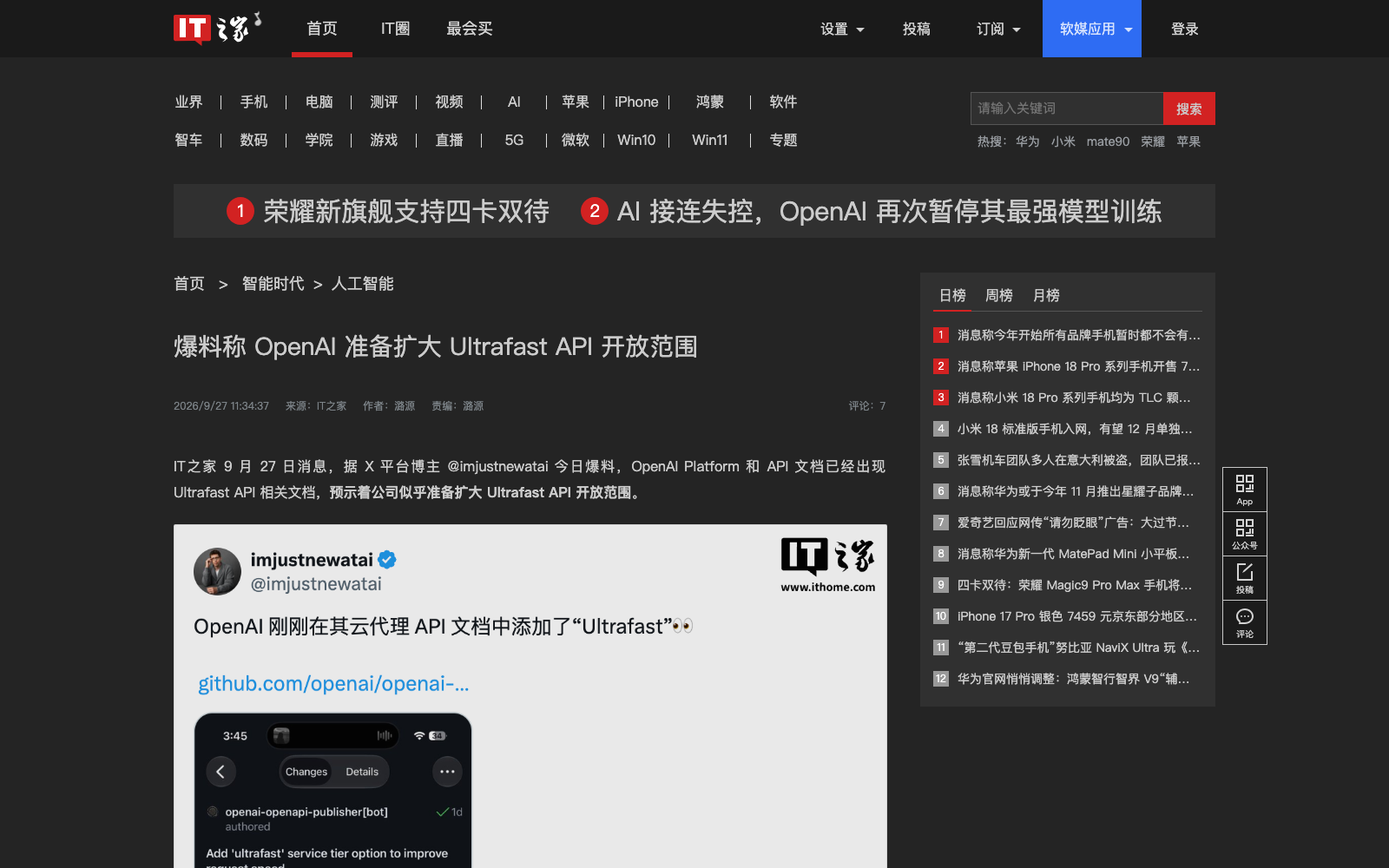Click the three-dot menu in the phone screenshot
This screenshot has width=1389, height=868.
447,772
